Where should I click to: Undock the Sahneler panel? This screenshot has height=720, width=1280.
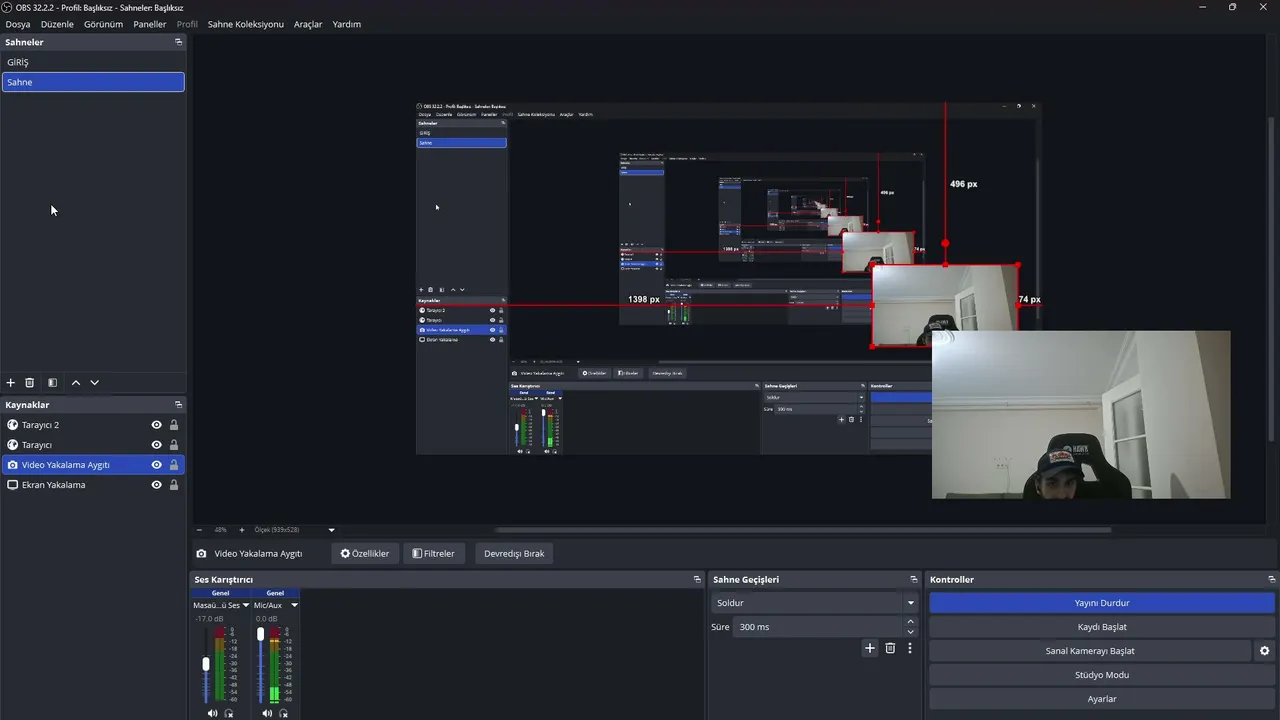(x=179, y=42)
